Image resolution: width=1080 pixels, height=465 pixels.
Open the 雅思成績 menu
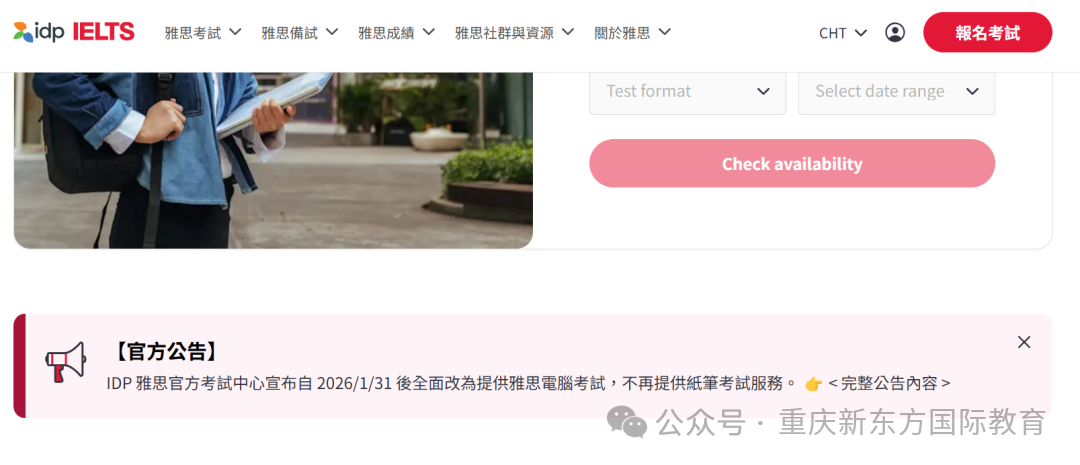point(397,32)
